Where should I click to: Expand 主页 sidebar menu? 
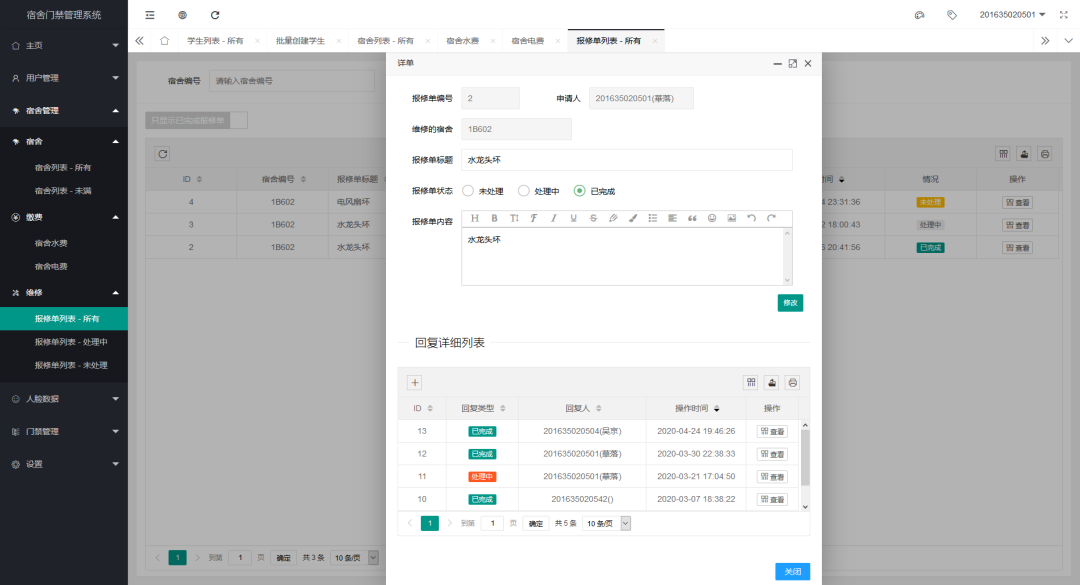64,45
